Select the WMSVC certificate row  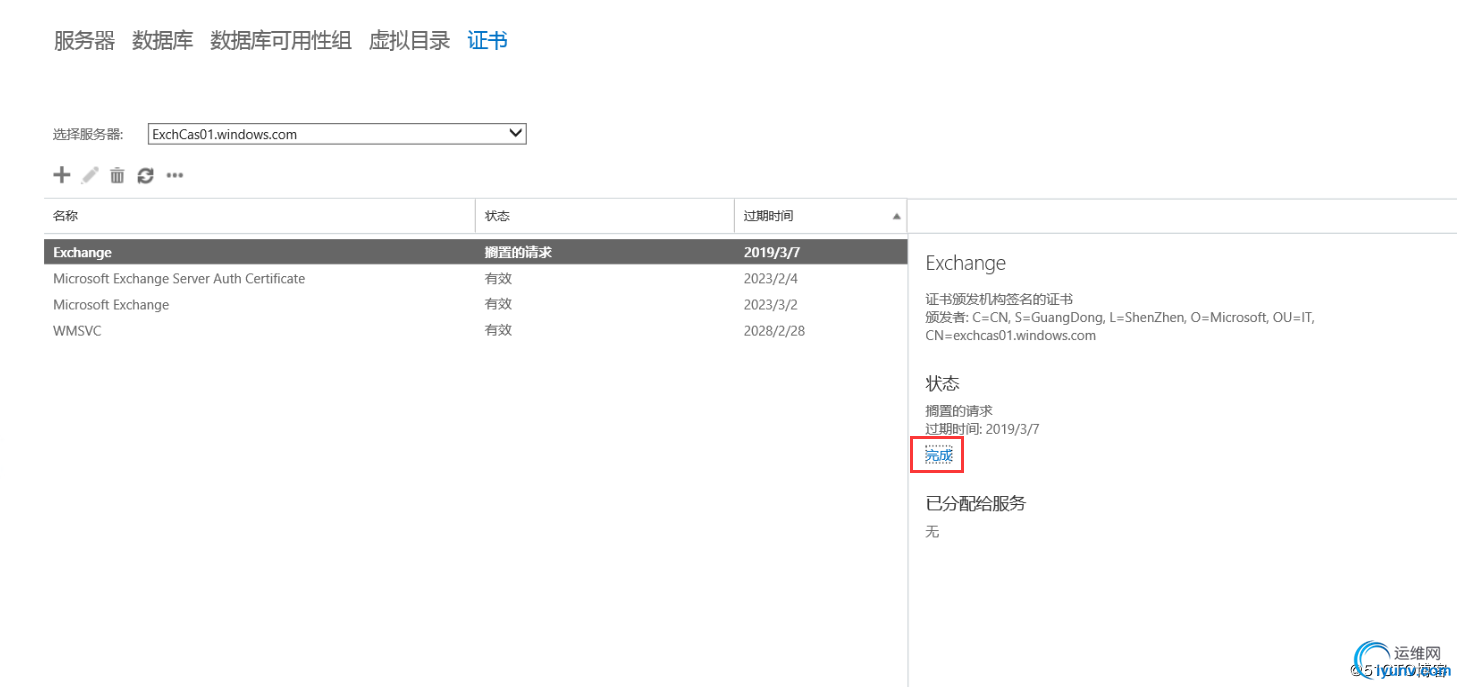click(475, 330)
